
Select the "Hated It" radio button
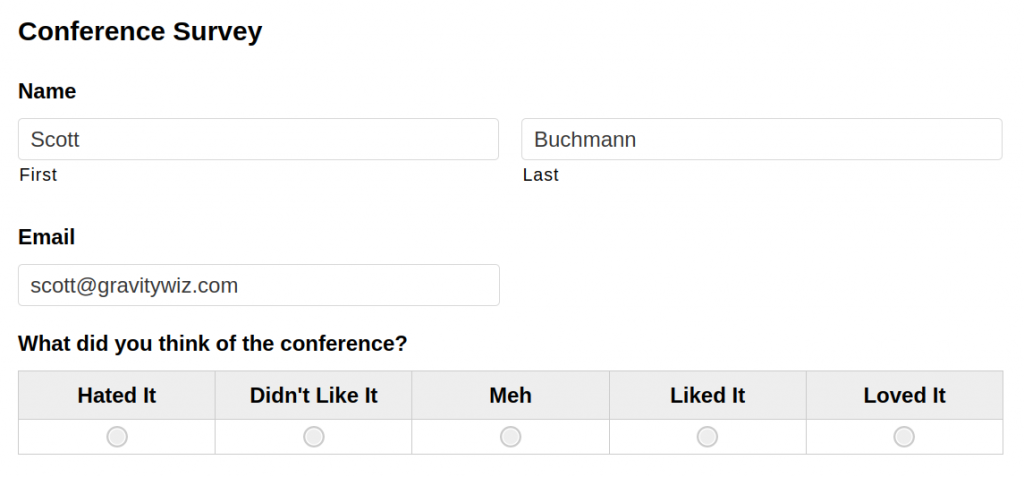(117, 437)
